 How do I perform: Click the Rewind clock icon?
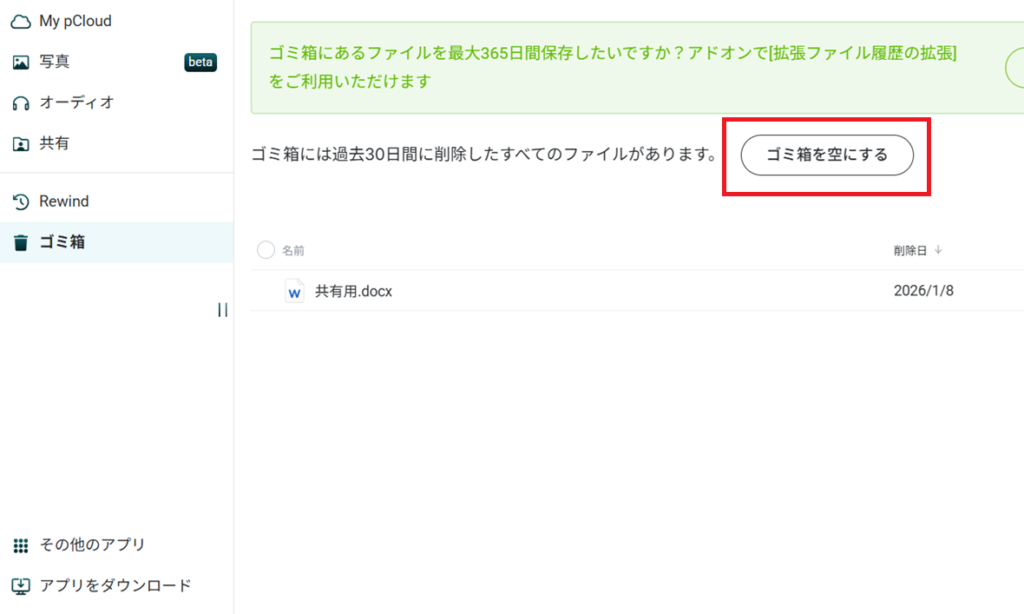tap(20, 202)
